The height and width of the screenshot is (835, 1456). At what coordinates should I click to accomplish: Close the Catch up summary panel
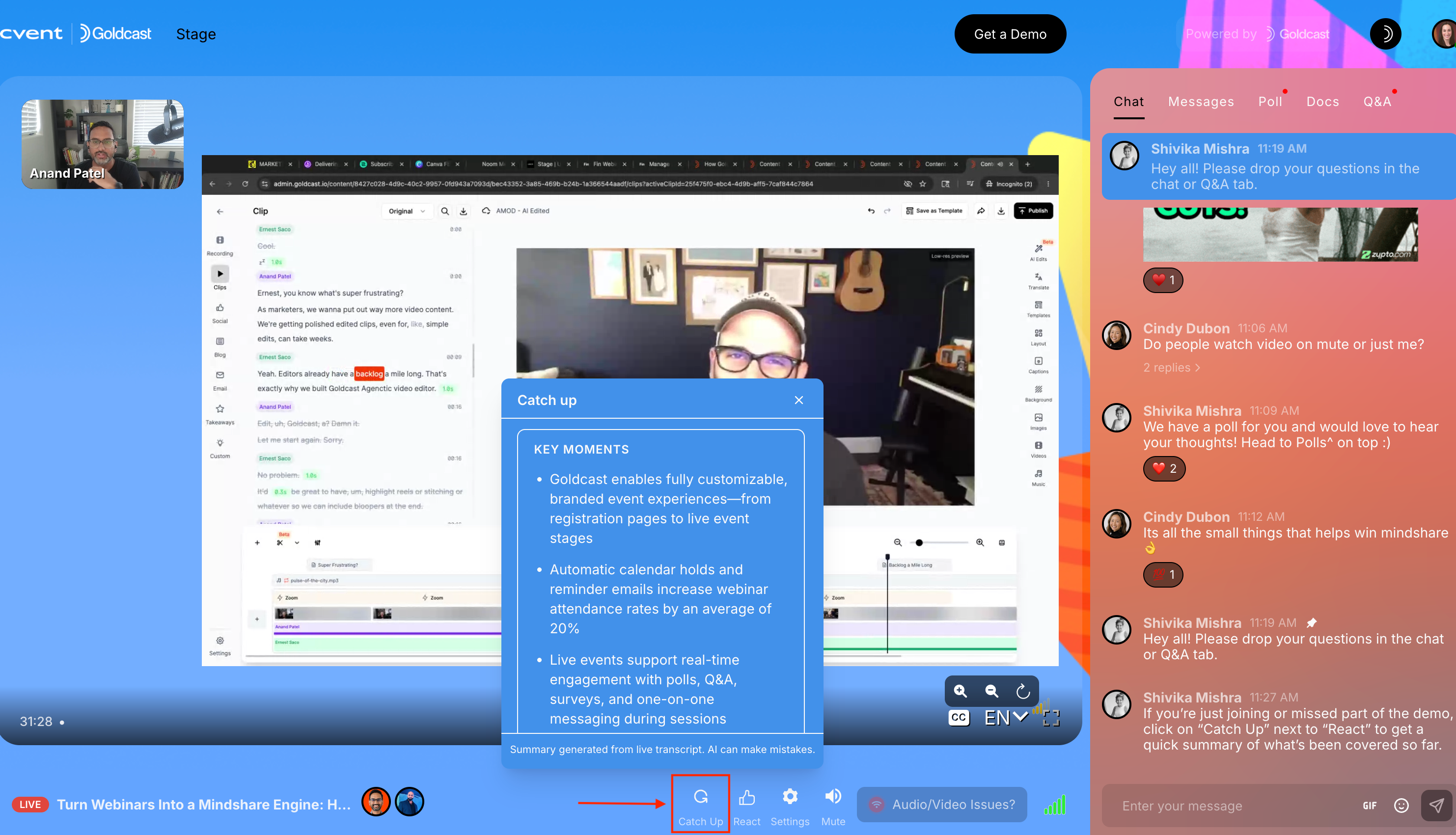798,400
